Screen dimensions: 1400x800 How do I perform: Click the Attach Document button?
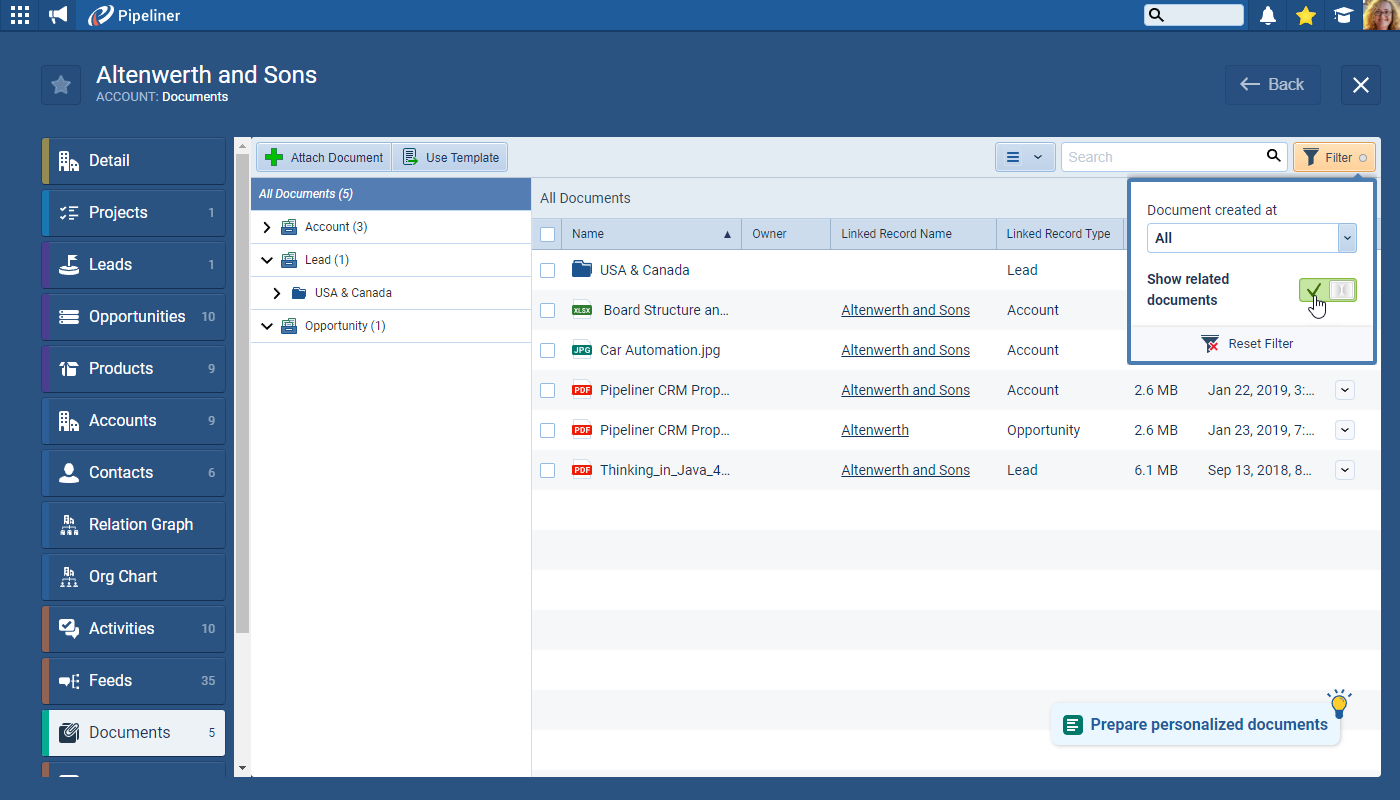tap(324, 157)
